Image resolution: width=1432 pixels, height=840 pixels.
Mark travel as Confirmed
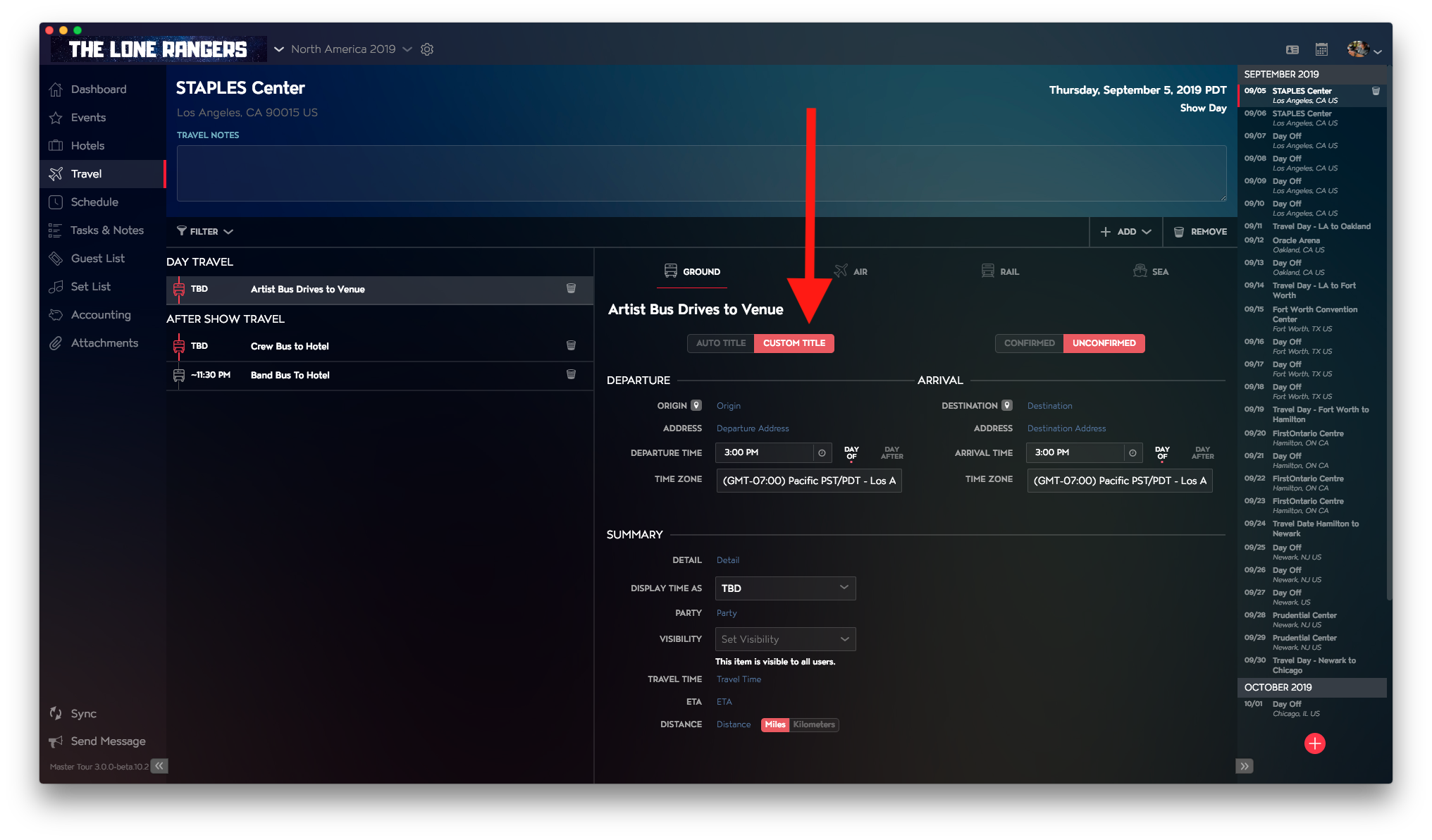[1030, 343]
